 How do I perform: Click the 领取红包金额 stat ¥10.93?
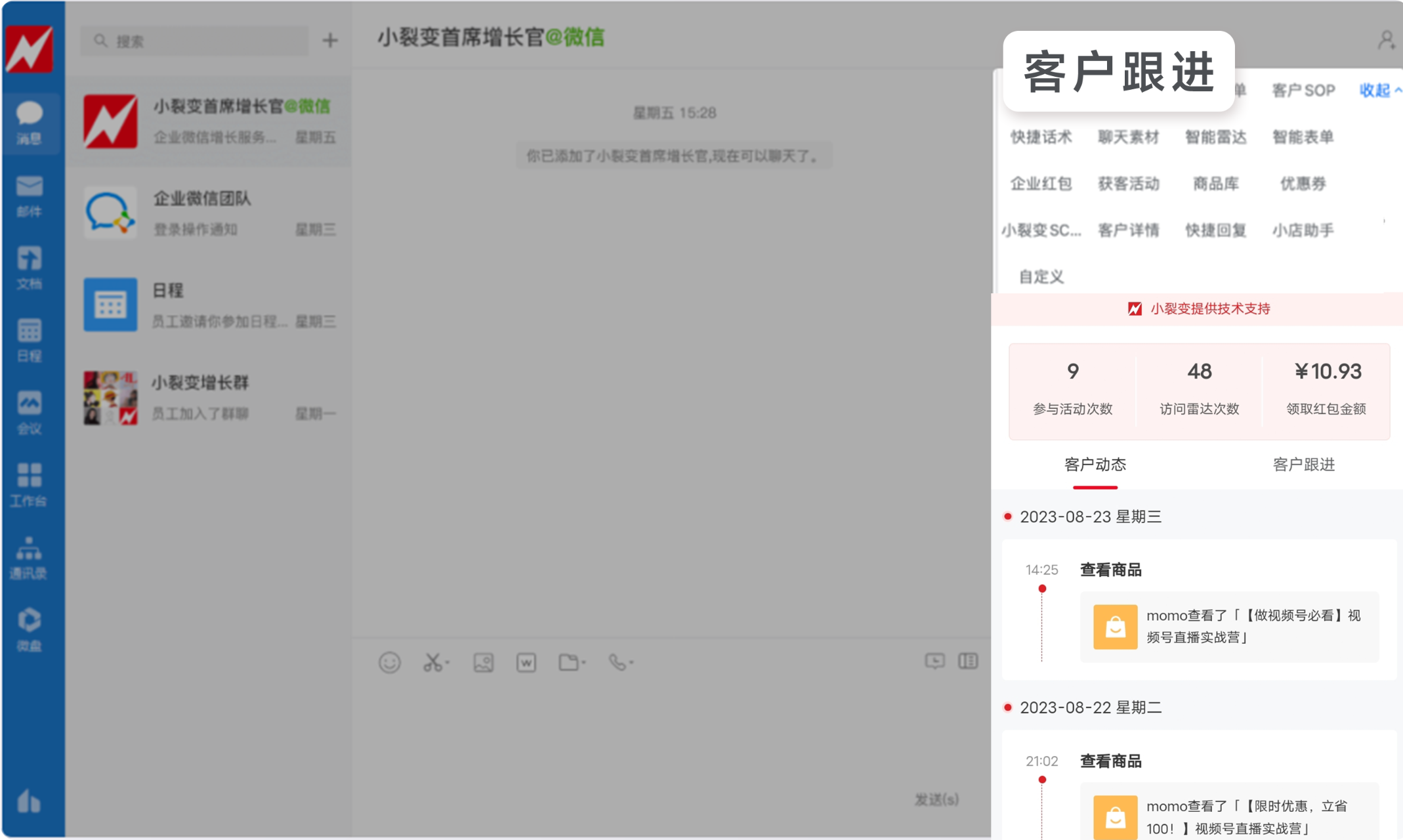click(1326, 390)
